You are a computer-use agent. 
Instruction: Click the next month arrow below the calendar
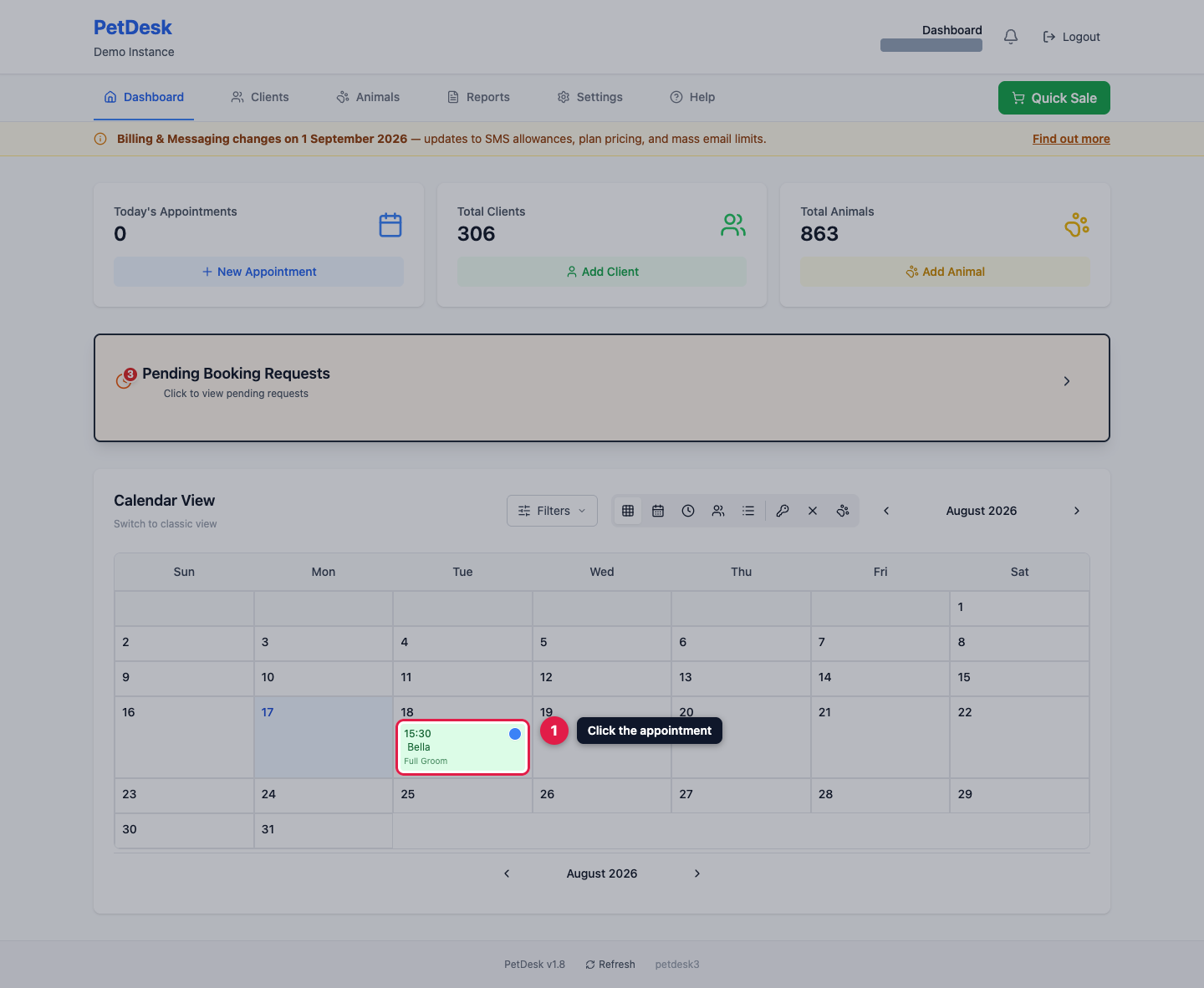[x=697, y=873]
